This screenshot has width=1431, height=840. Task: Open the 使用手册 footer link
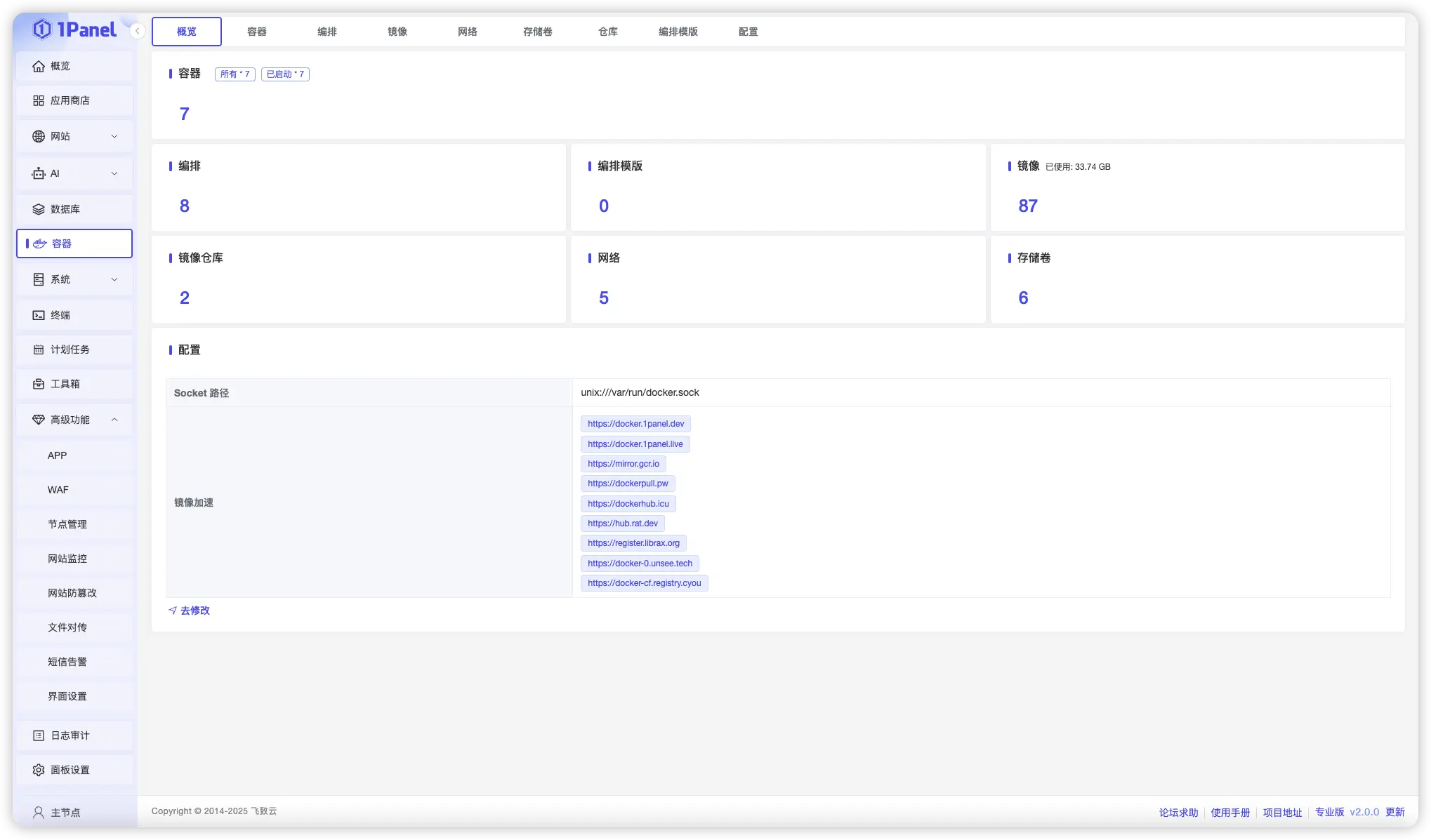click(x=1230, y=812)
